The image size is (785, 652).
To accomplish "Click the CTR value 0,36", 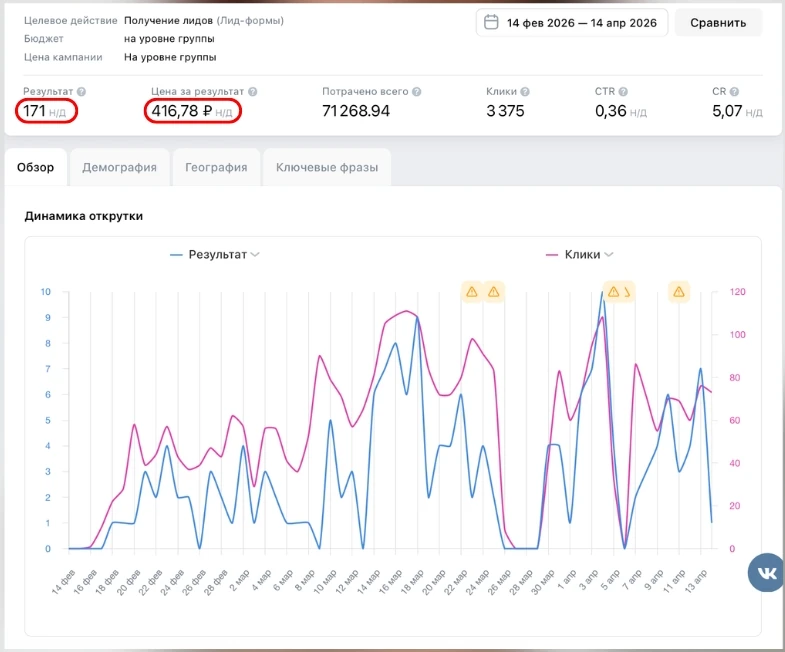I will click(x=611, y=111).
